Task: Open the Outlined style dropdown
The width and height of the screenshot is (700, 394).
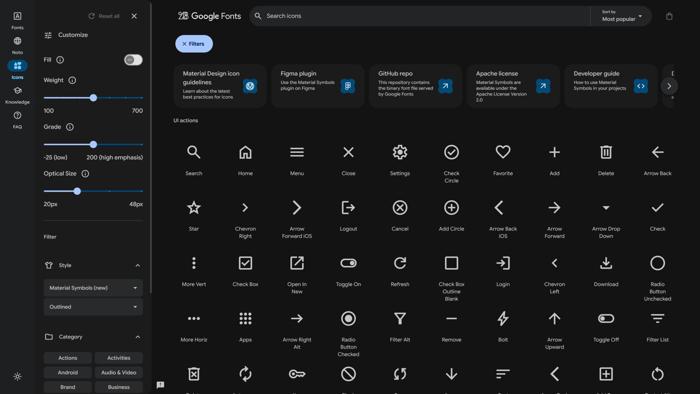Action: click(x=93, y=307)
